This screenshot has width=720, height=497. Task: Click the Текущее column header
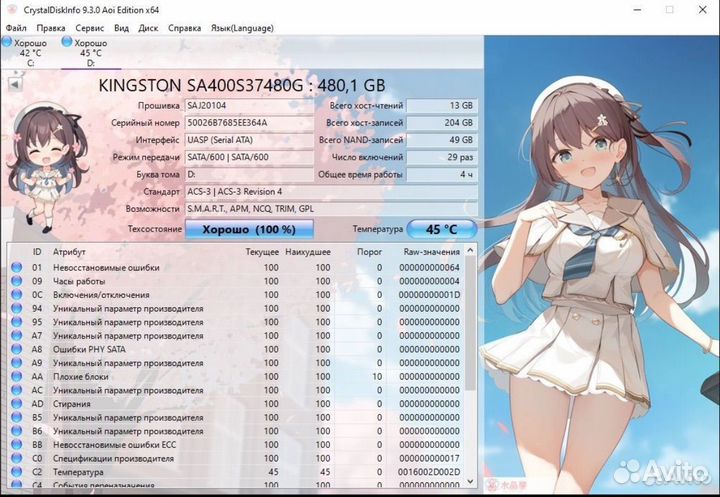[262, 252]
